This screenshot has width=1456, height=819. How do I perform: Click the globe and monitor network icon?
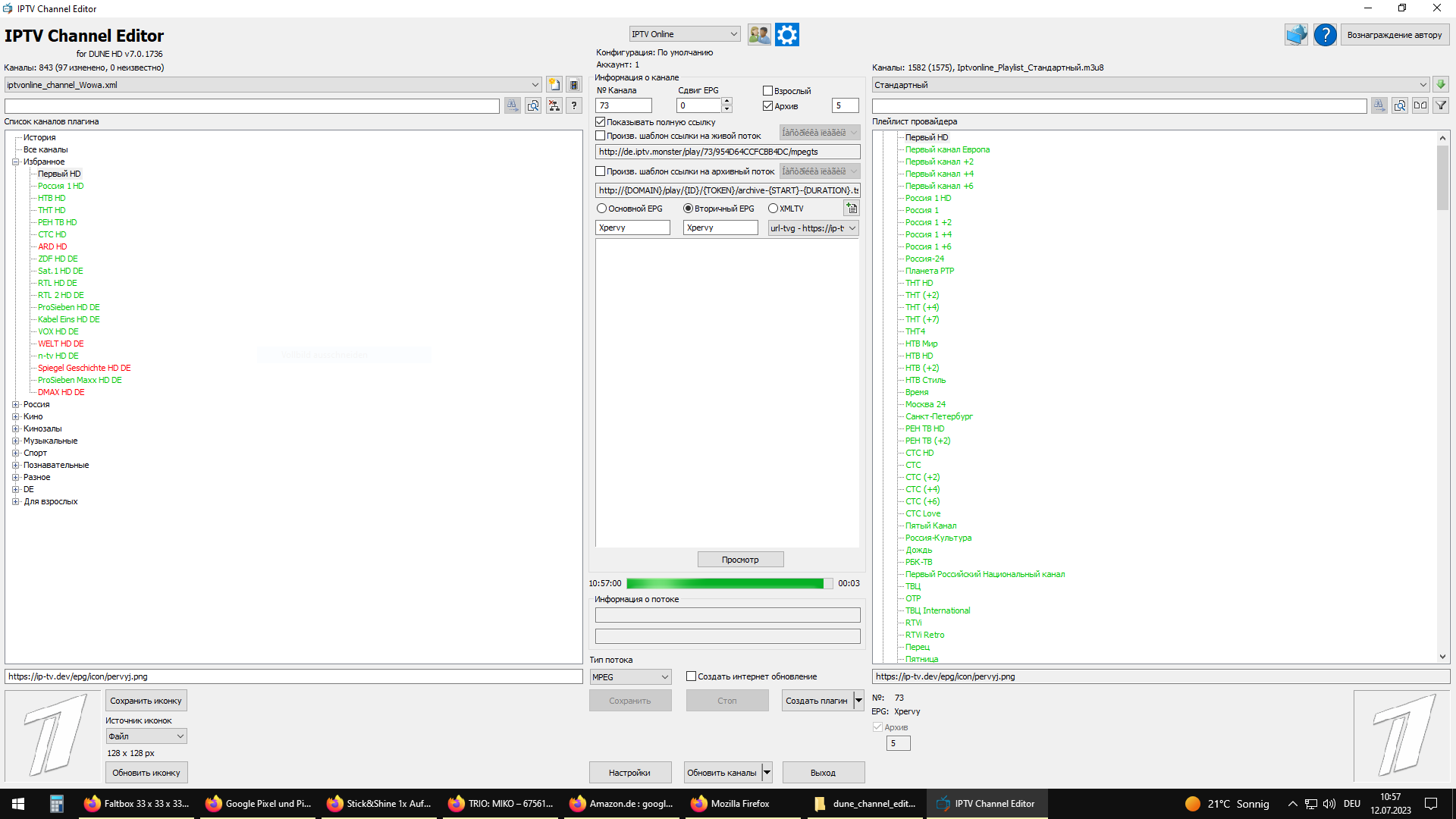(x=1296, y=35)
